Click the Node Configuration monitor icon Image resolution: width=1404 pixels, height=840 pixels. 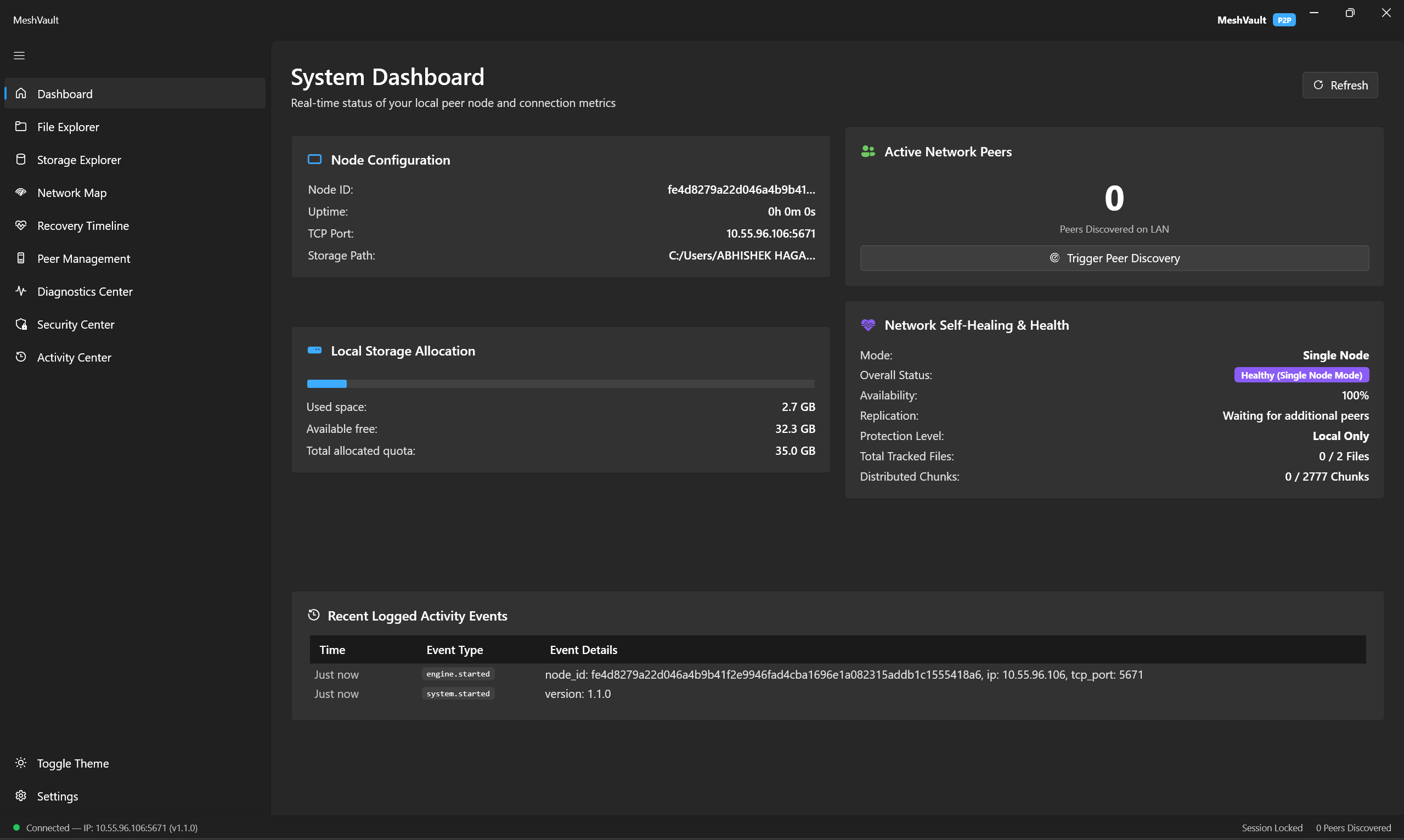tap(314, 160)
